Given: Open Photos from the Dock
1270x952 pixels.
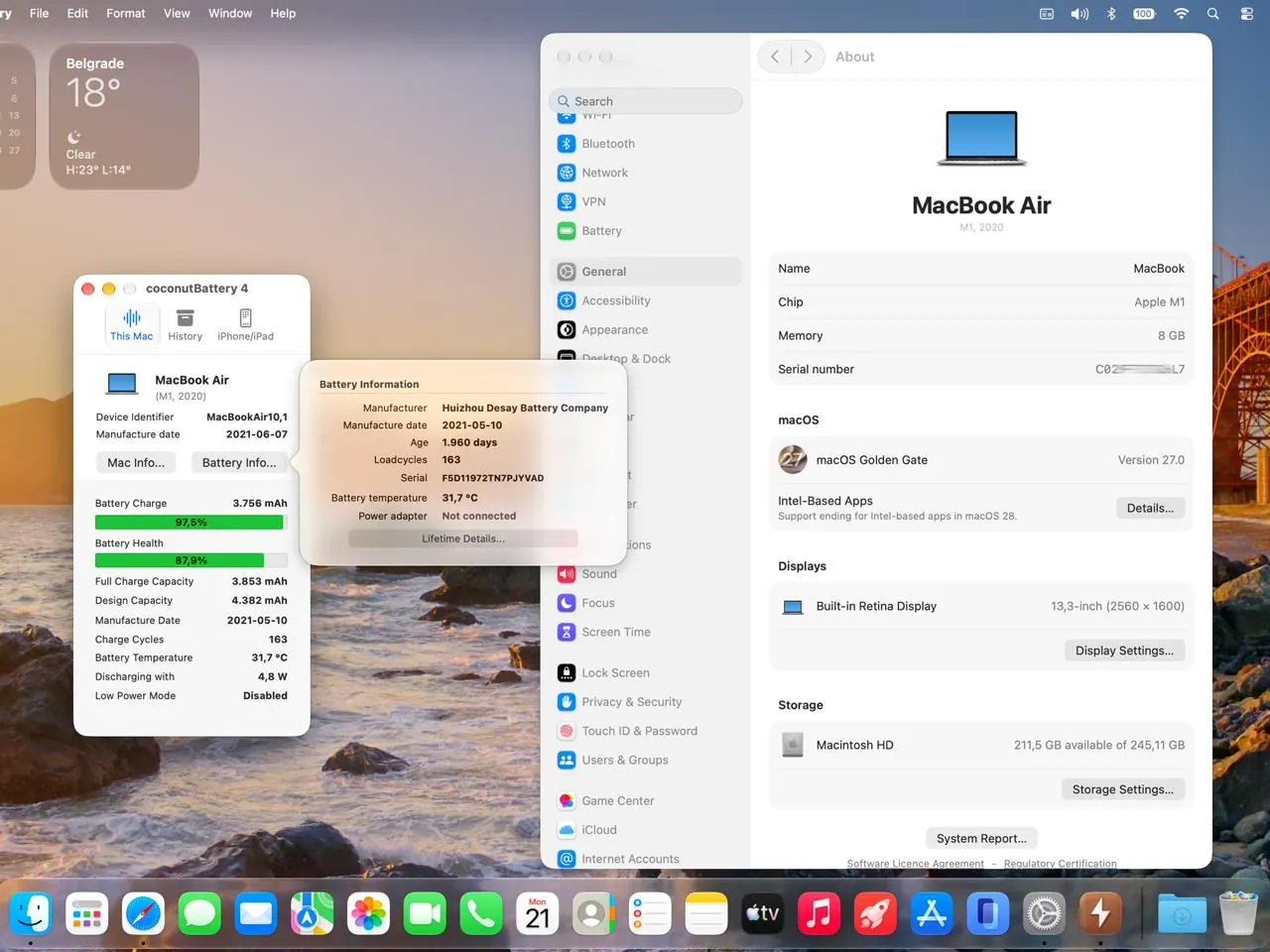Looking at the screenshot, I should tap(368, 913).
